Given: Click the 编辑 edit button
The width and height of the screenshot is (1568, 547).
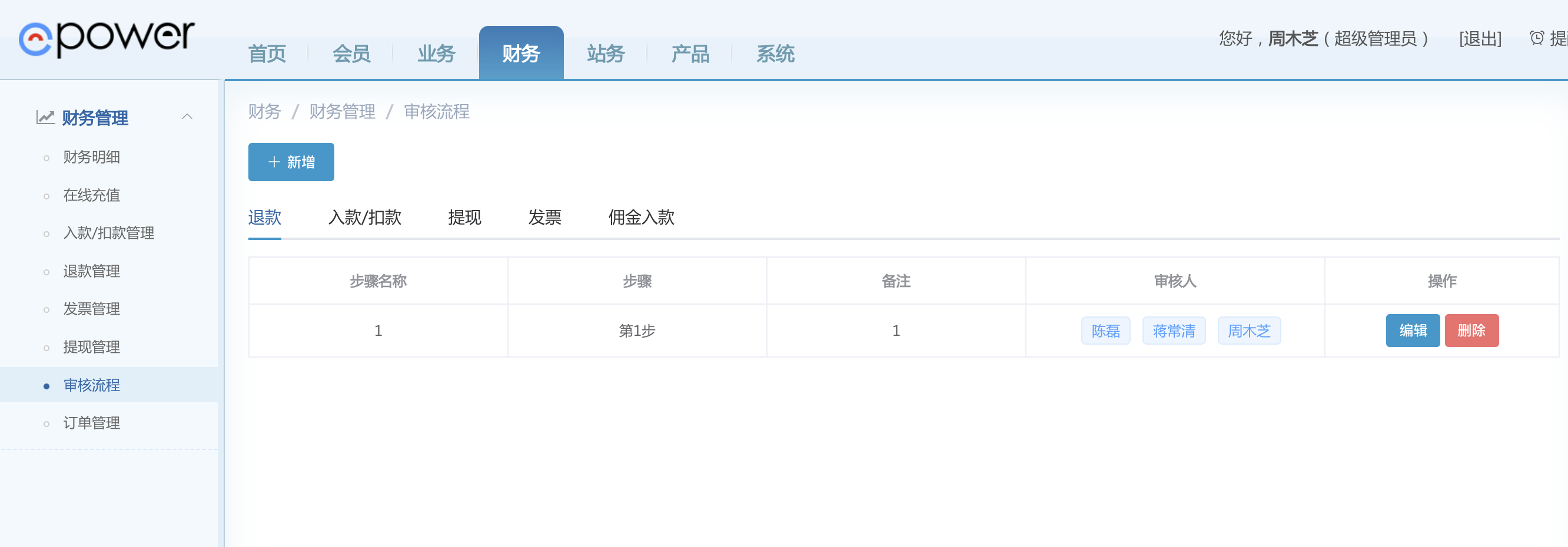Looking at the screenshot, I should point(1413,331).
